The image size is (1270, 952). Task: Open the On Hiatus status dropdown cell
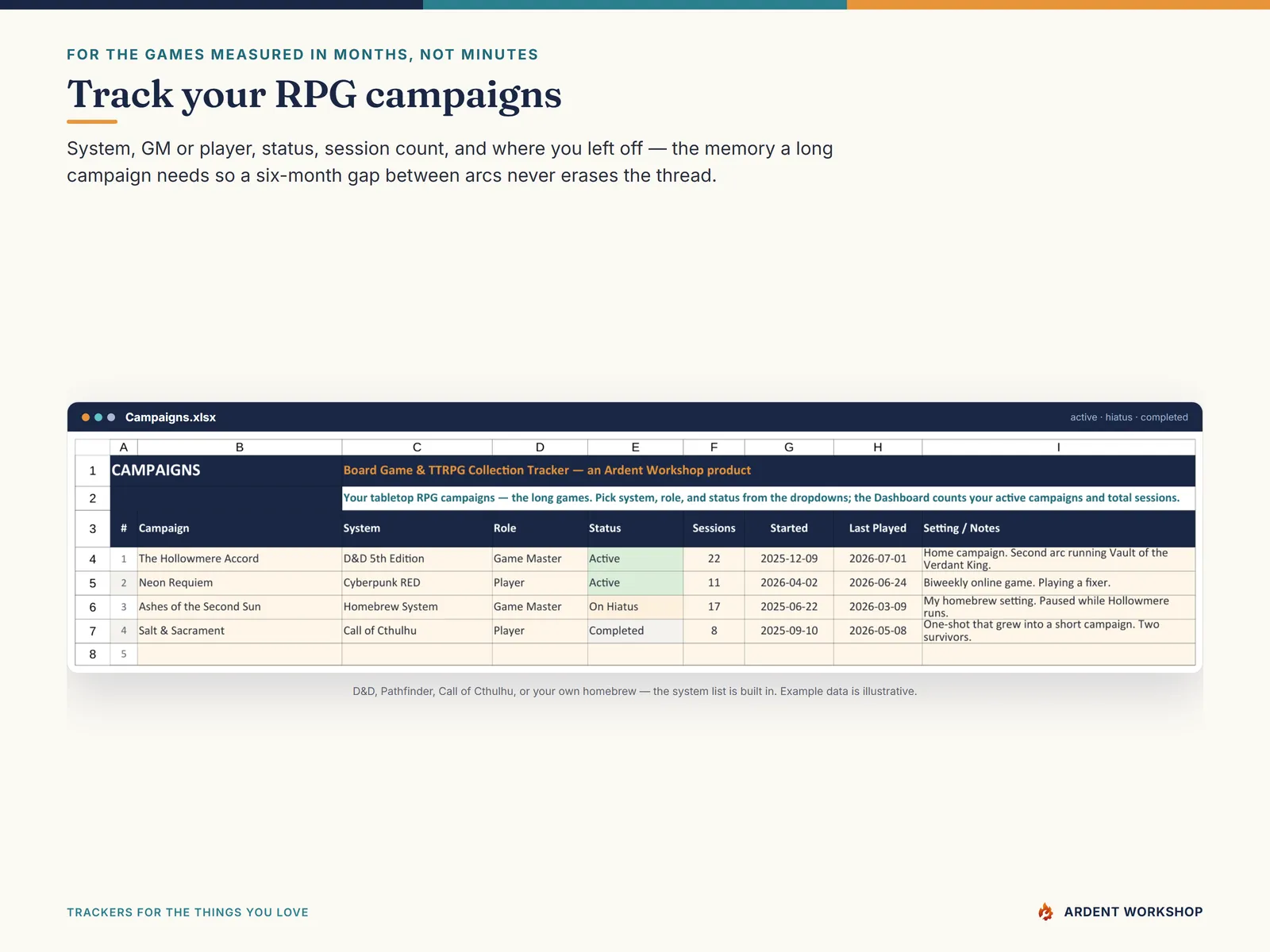[635, 607]
